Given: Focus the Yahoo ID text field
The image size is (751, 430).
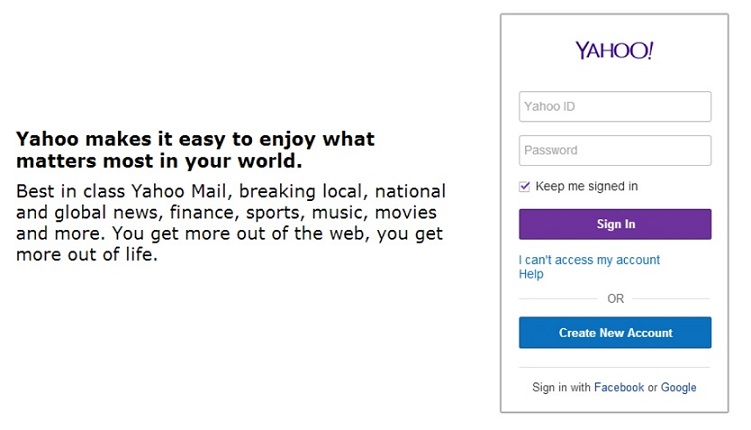Looking at the screenshot, I should tap(615, 106).
